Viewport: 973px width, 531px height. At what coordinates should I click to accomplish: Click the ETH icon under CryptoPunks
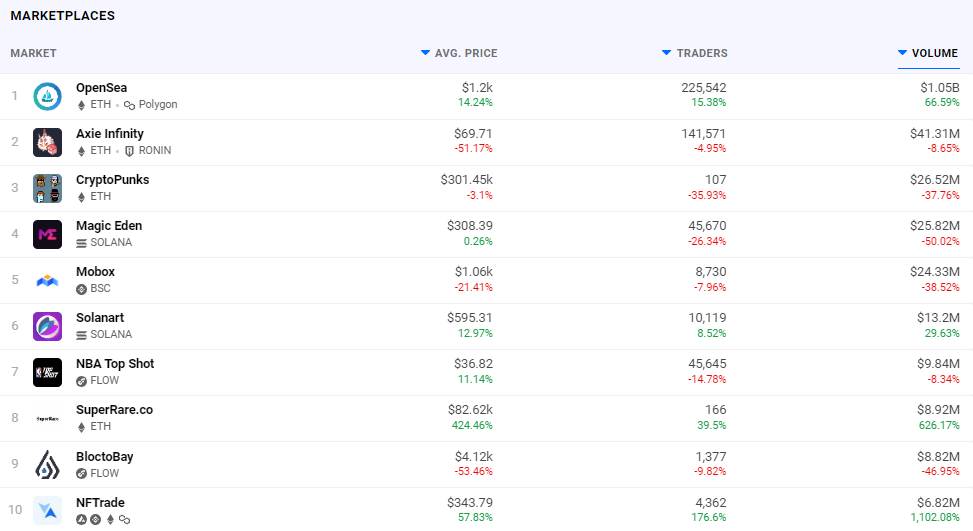coord(81,197)
